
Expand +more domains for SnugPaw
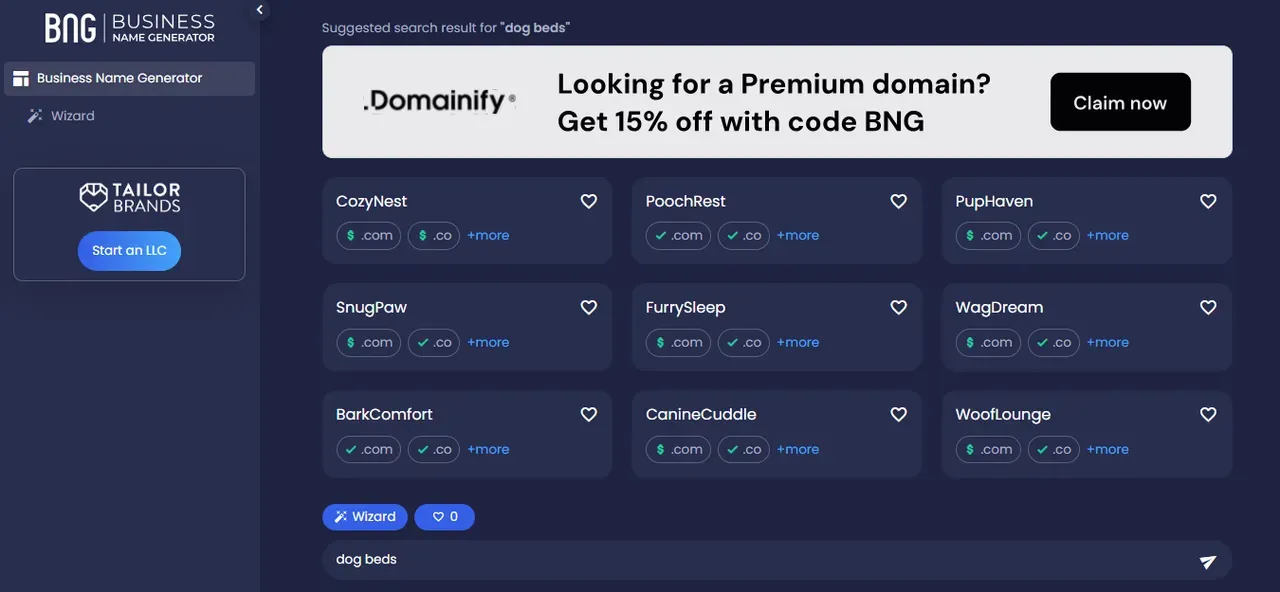click(x=488, y=342)
